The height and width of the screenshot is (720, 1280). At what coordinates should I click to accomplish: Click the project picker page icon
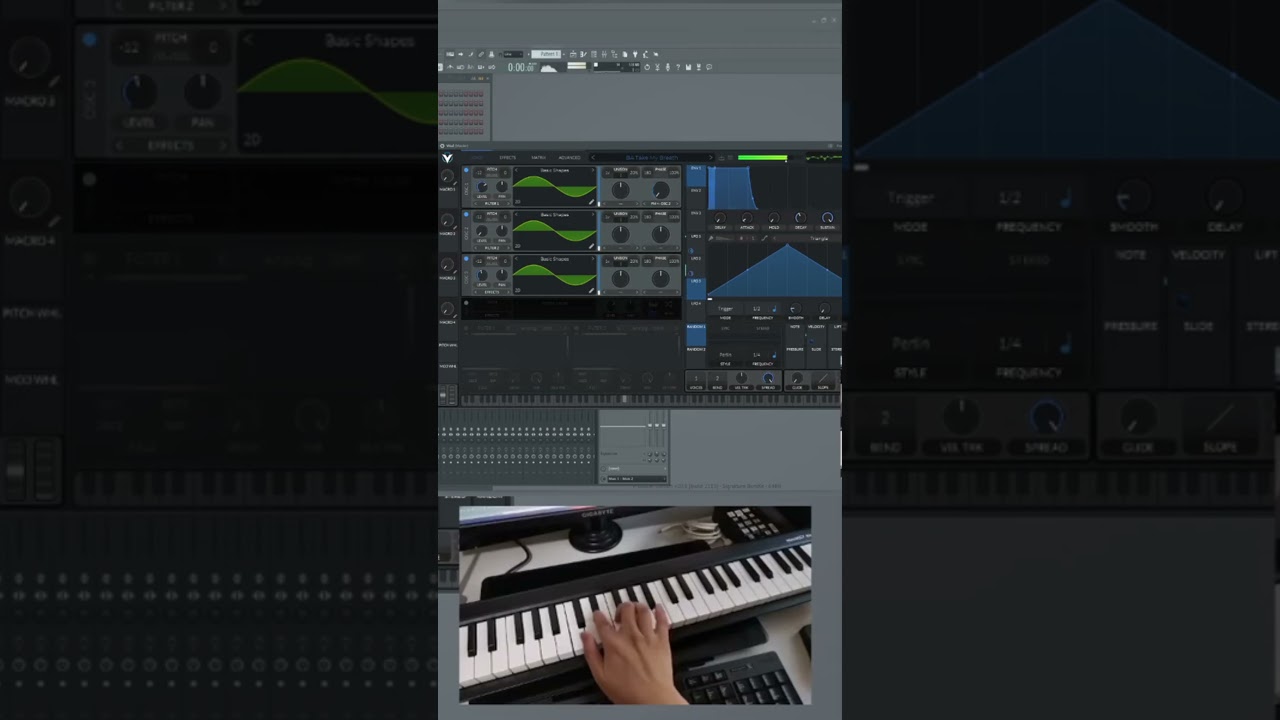625,54
